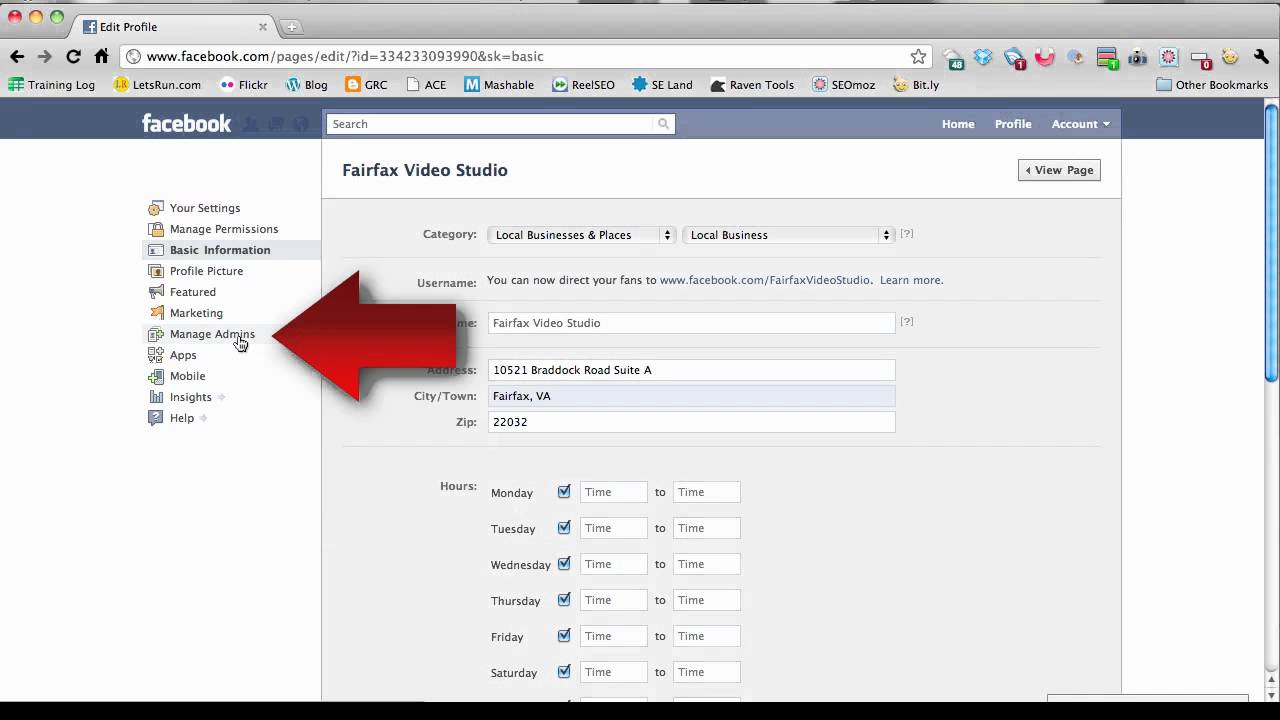Viewport: 1280px width, 720px height.
Task: Open the Flickr bookmark
Action: 244,85
